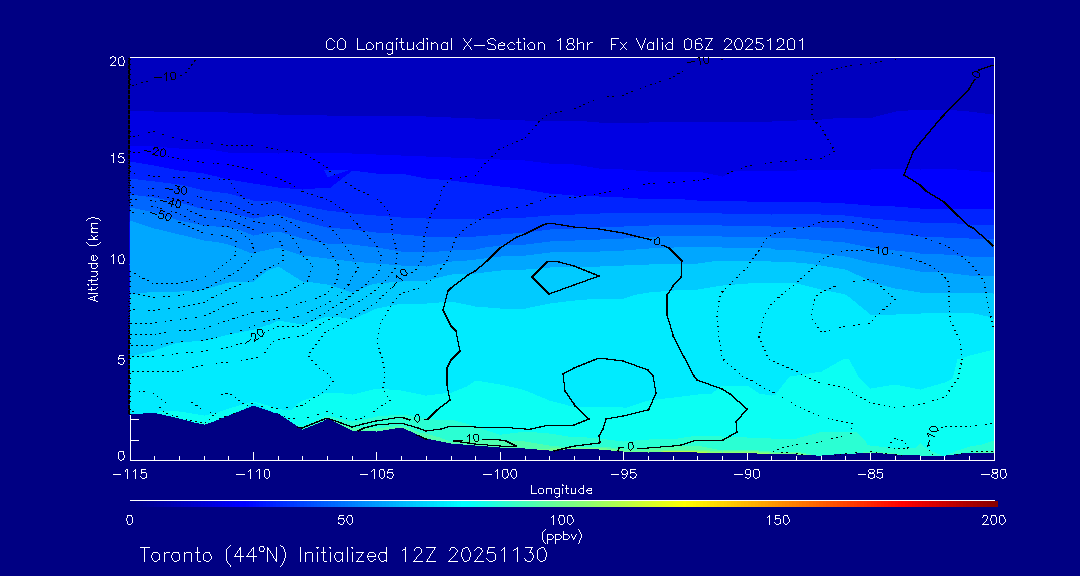Click the colorbar scale label '0'
Image resolution: width=1080 pixels, height=576 pixels.
[129, 520]
